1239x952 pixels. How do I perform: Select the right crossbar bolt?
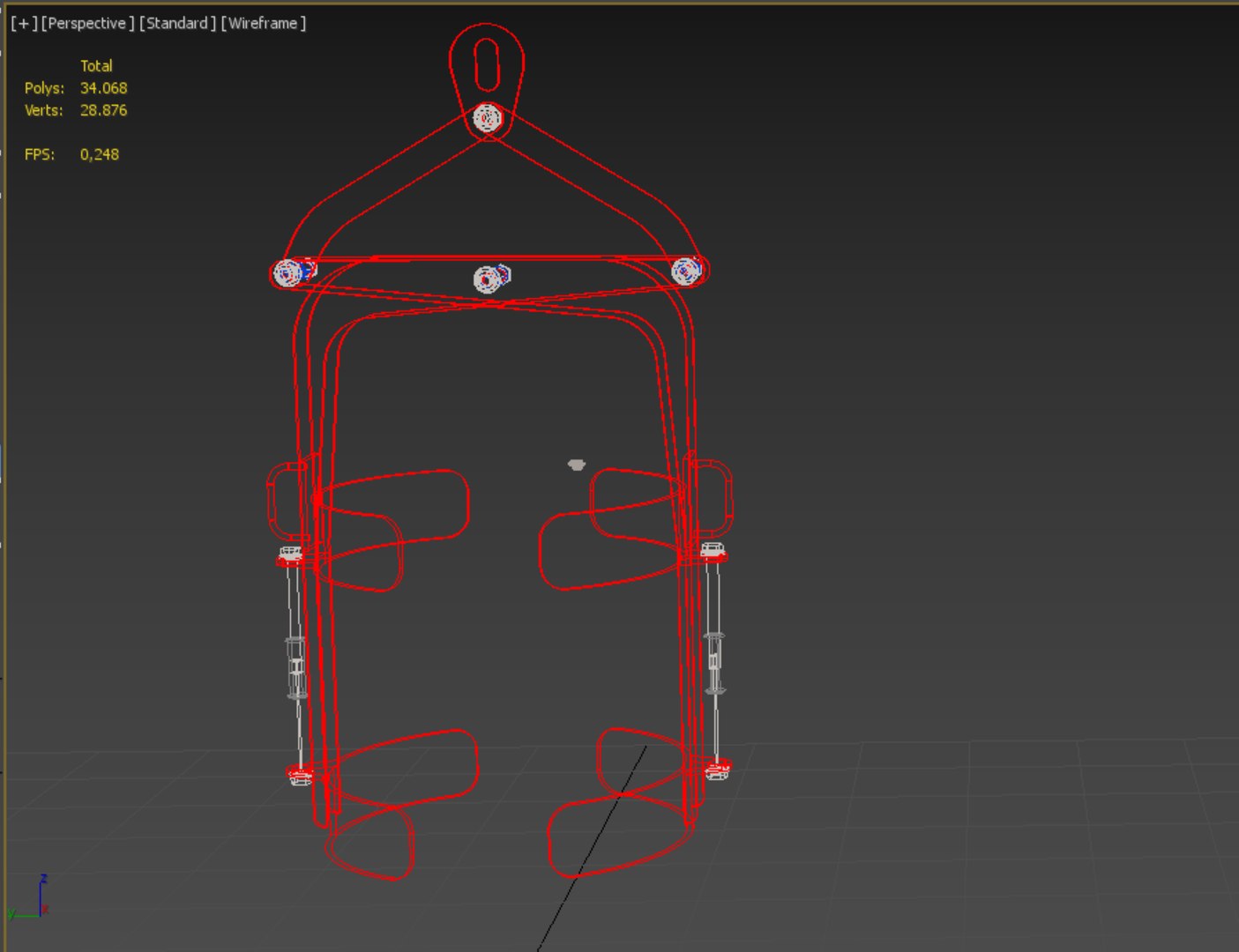point(687,271)
